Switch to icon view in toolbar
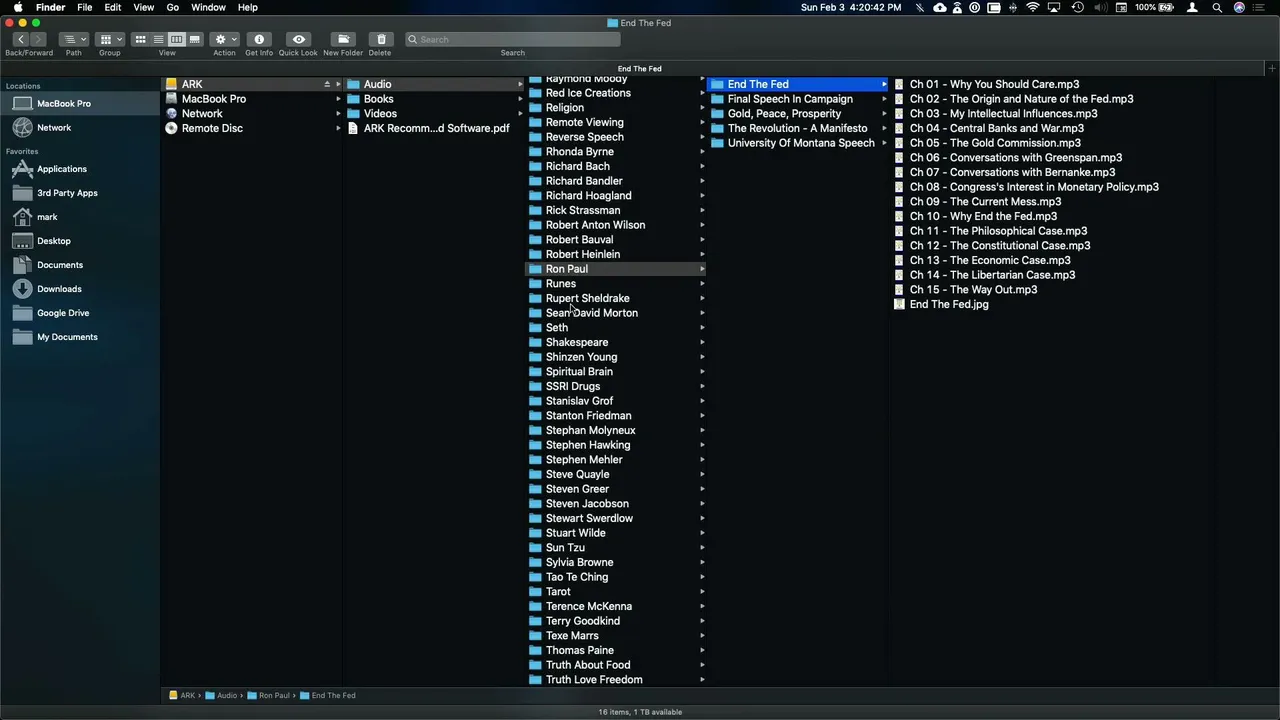1280x720 pixels. point(140,39)
